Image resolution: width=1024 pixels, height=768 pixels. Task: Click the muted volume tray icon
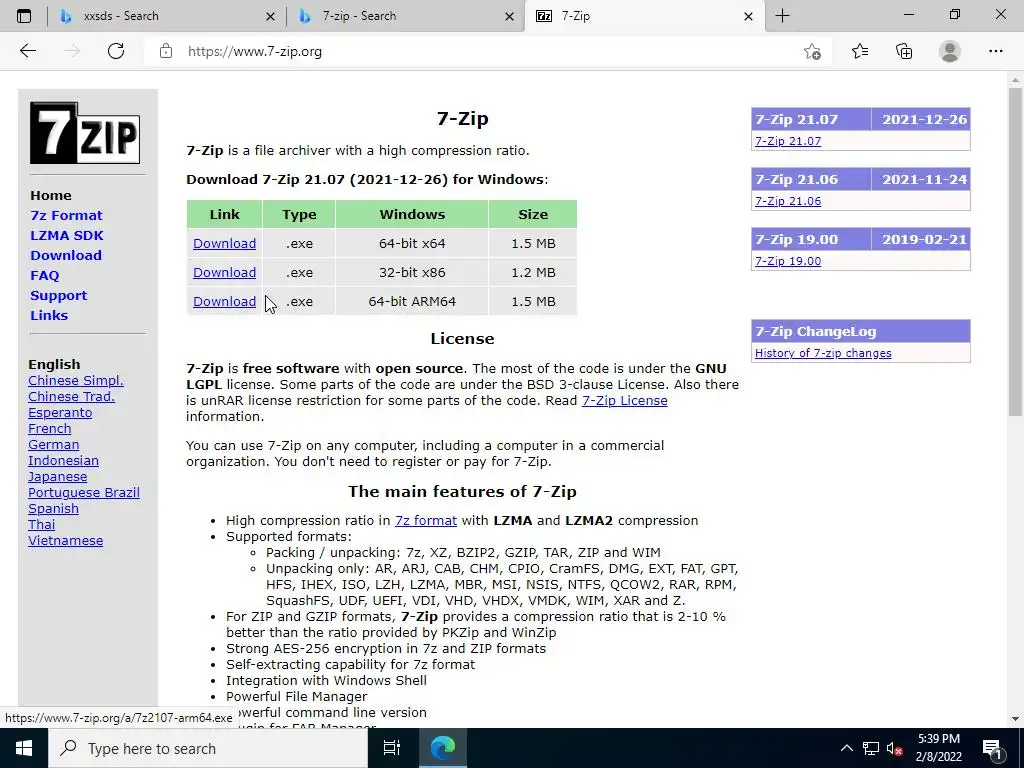894,749
